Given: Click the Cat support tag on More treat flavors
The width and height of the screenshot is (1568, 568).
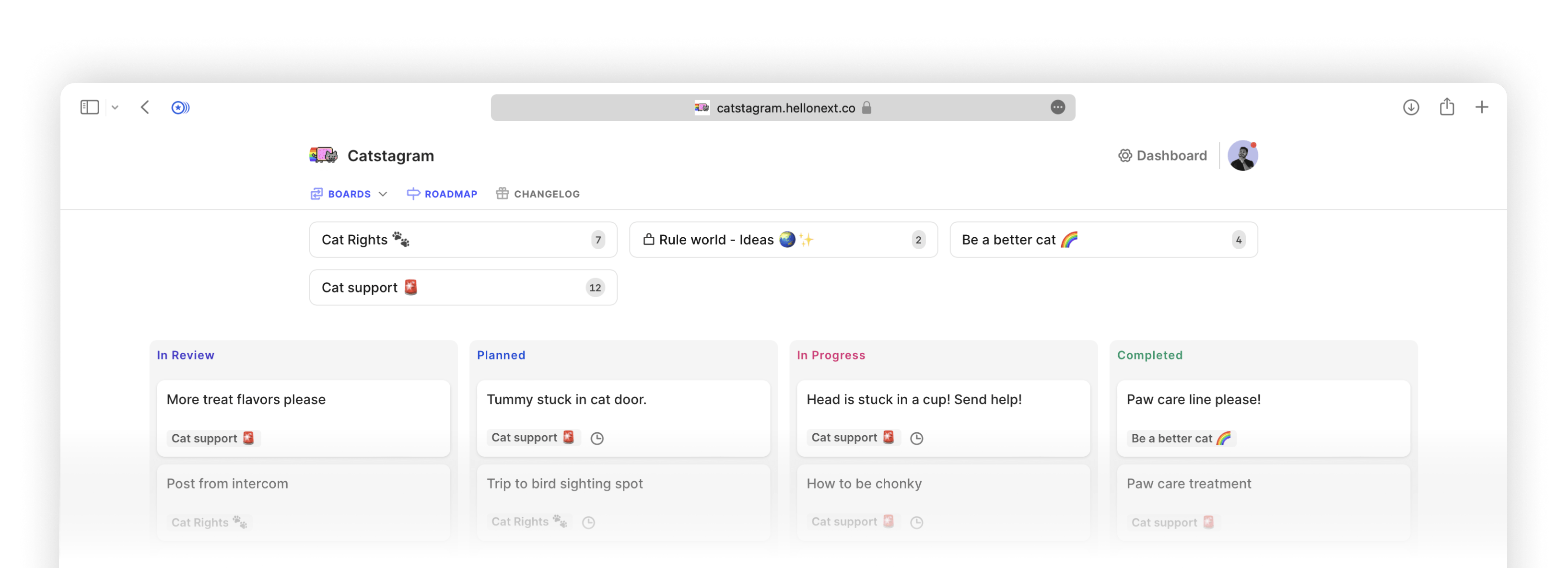Looking at the screenshot, I should click(213, 438).
